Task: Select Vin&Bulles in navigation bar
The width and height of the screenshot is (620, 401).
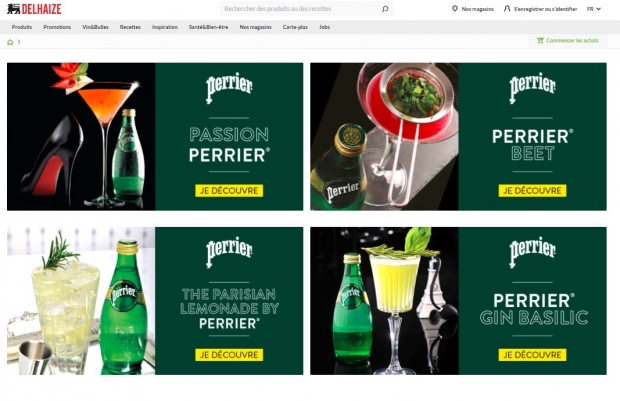Action: pos(95,27)
